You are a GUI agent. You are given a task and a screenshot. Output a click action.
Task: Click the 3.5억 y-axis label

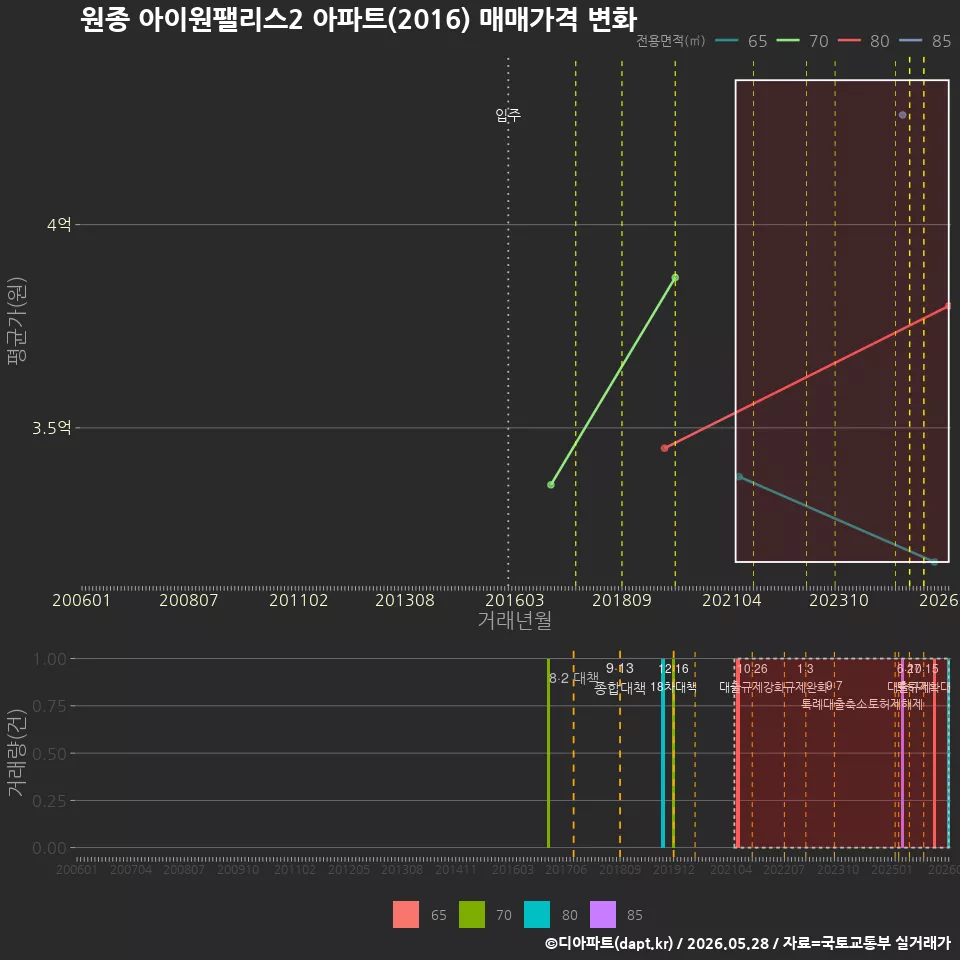(x=52, y=428)
